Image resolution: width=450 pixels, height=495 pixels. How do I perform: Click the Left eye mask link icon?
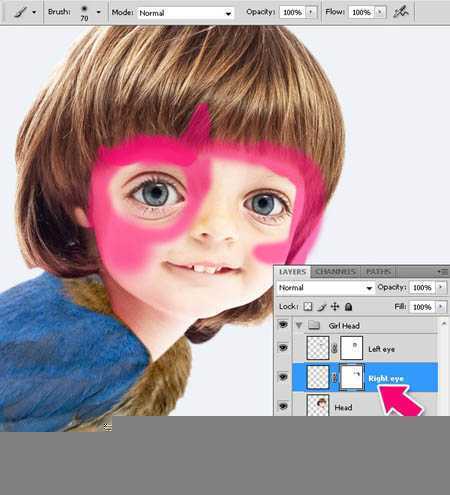[335, 348]
